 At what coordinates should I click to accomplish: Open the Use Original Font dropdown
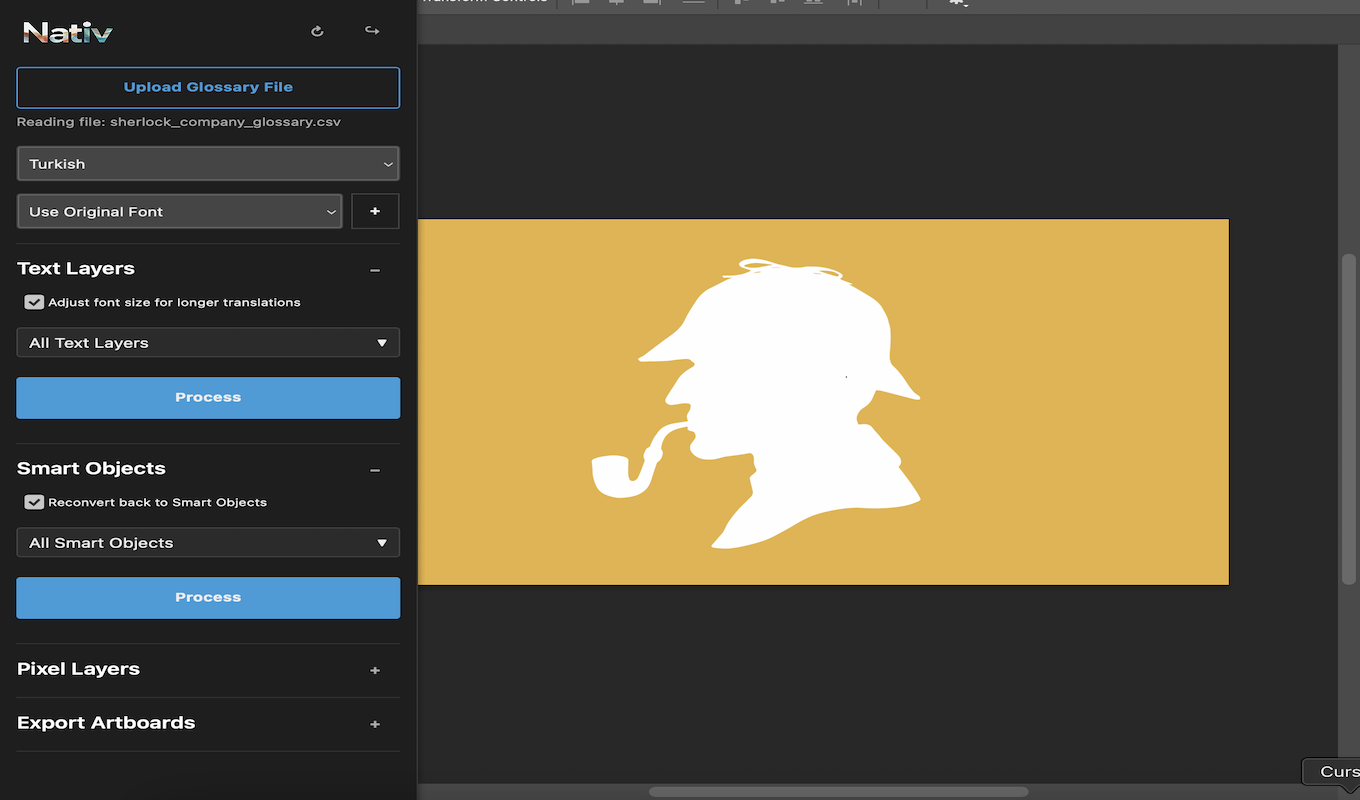point(180,211)
